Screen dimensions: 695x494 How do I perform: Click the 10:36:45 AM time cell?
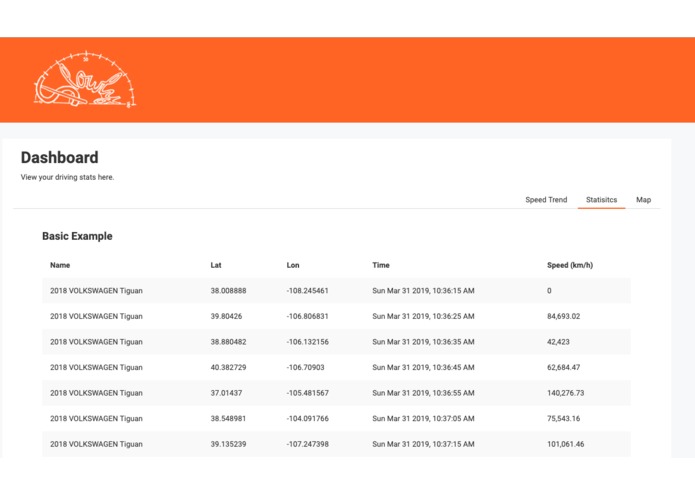point(423,367)
